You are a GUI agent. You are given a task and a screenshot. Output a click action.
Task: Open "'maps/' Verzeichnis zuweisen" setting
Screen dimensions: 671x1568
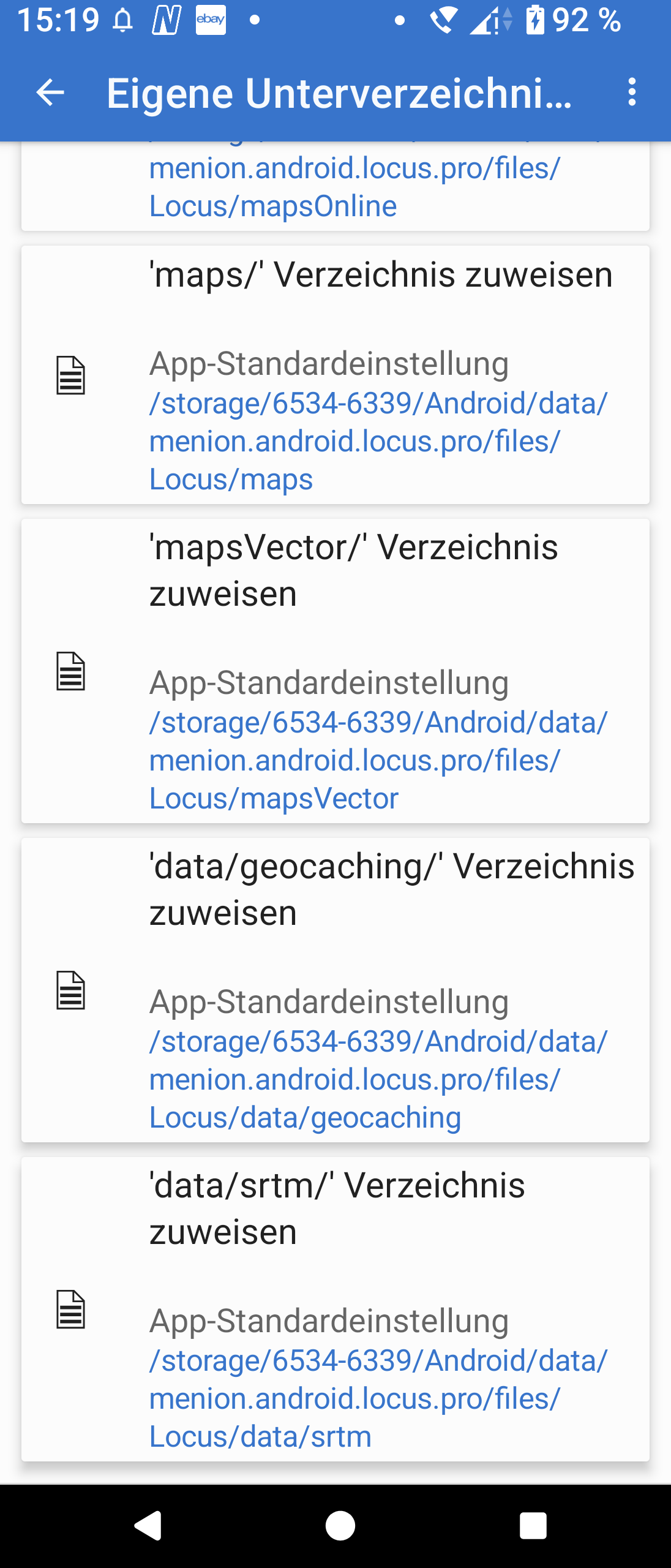point(381,274)
